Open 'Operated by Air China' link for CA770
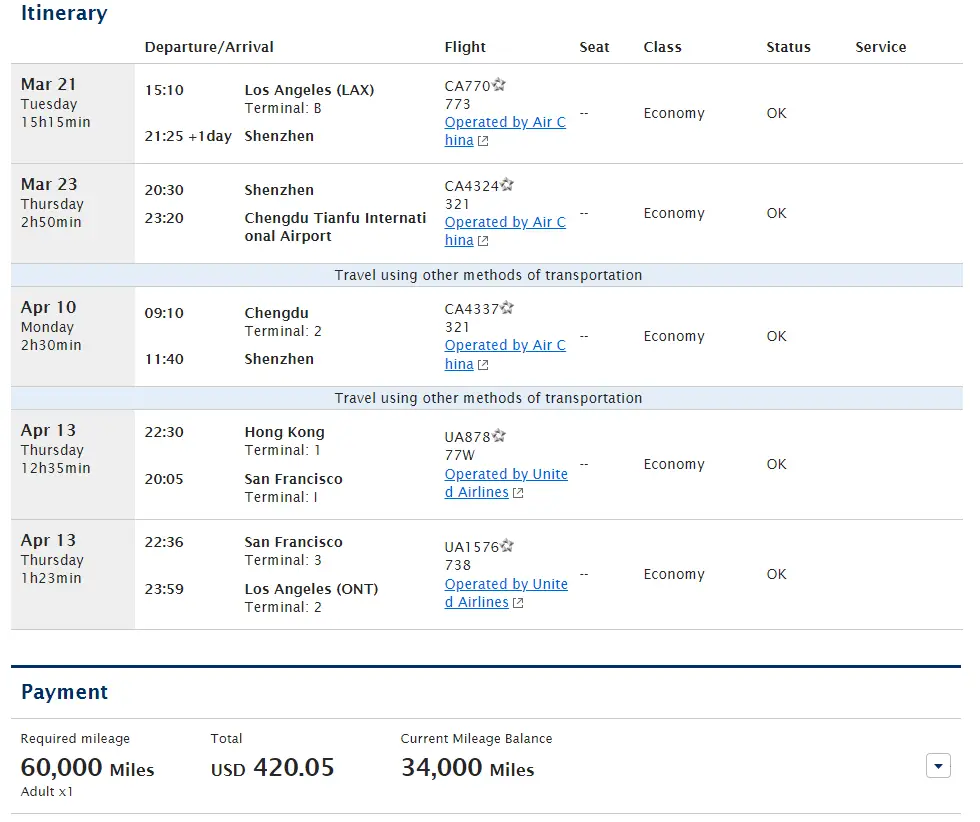Viewport: 980px width, 822px height. tap(505, 131)
